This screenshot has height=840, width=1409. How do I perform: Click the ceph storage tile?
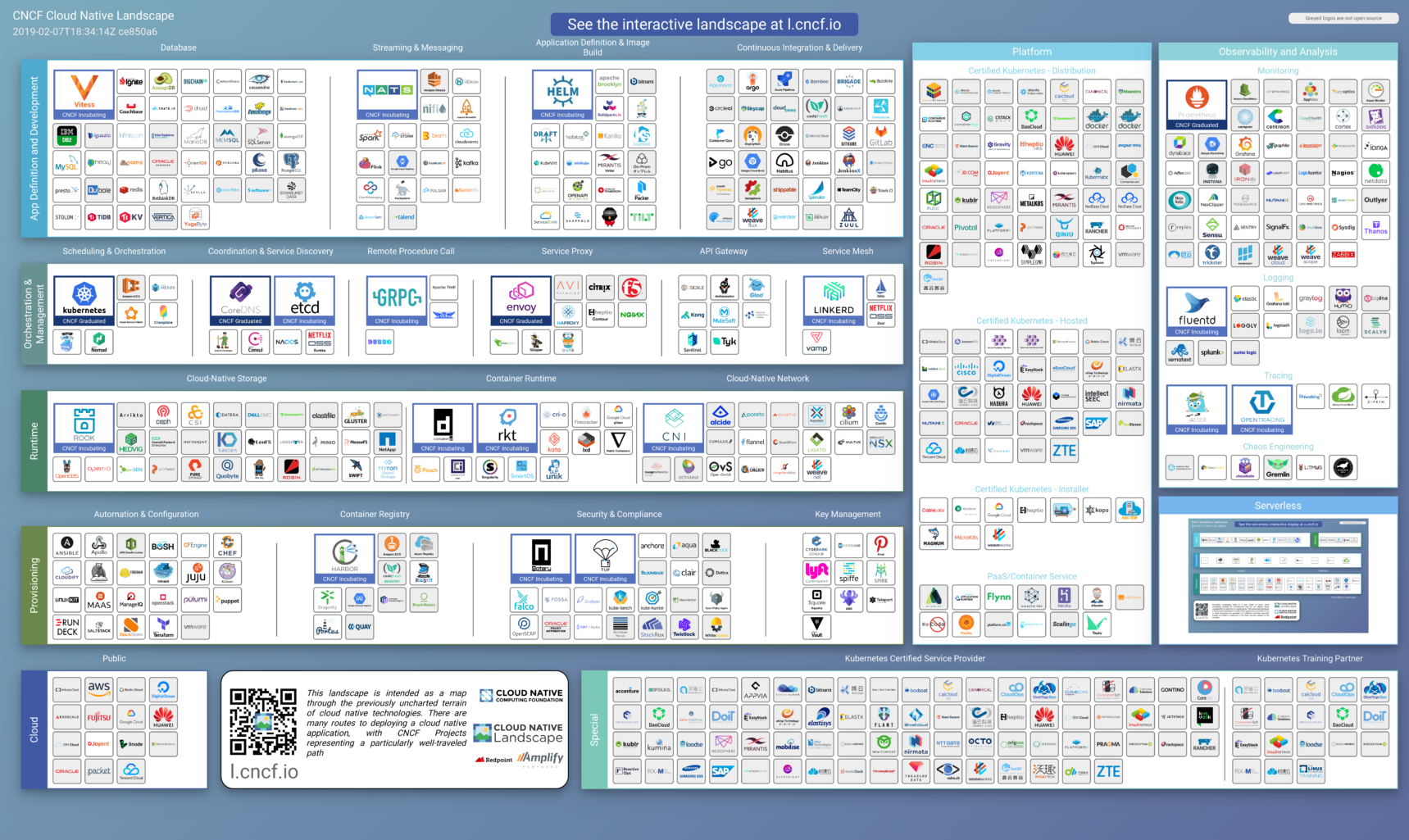[x=163, y=415]
